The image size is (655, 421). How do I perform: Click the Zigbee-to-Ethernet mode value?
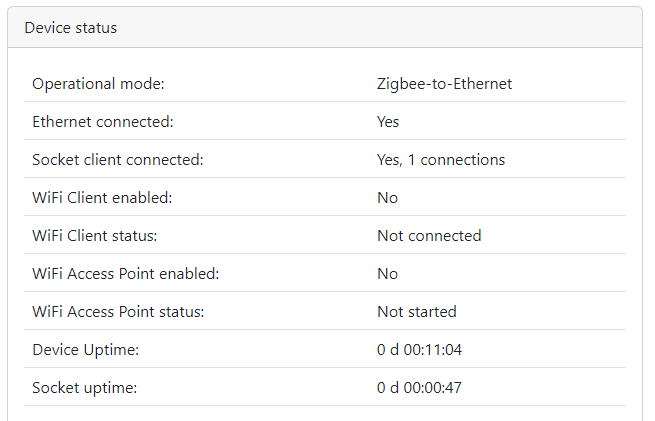(444, 84)
